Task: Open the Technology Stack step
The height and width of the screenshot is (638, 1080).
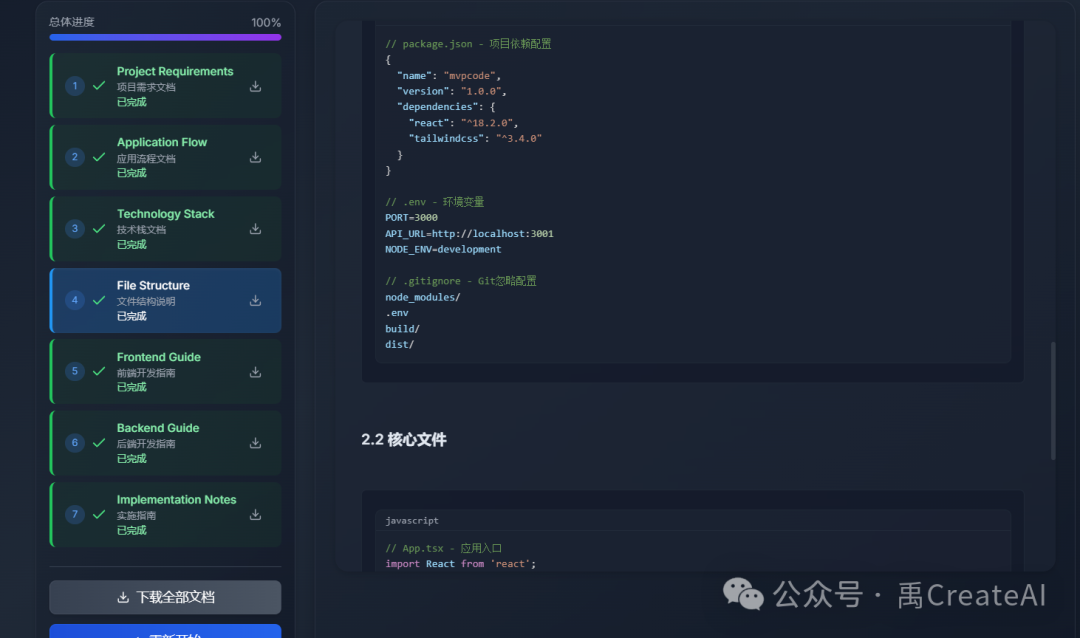Action: (165, 229)
